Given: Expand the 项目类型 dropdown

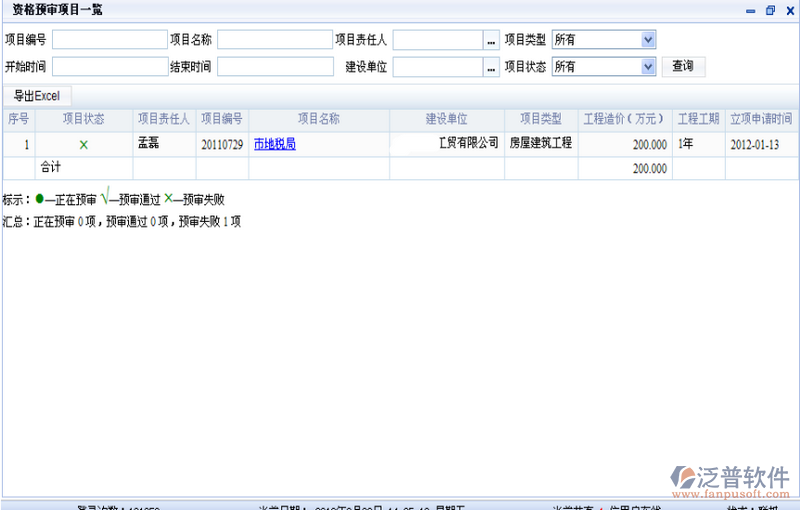Looking at the screenshot, I should [x=648, y=39].
